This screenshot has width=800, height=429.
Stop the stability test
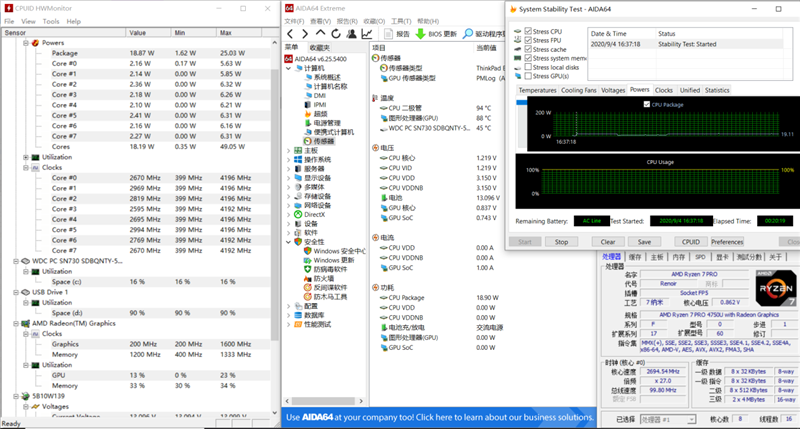pos(561,242)
